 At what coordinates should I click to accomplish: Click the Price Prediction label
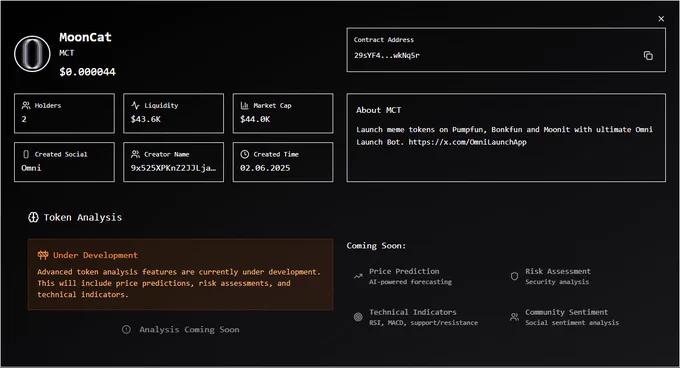point(404,271)
